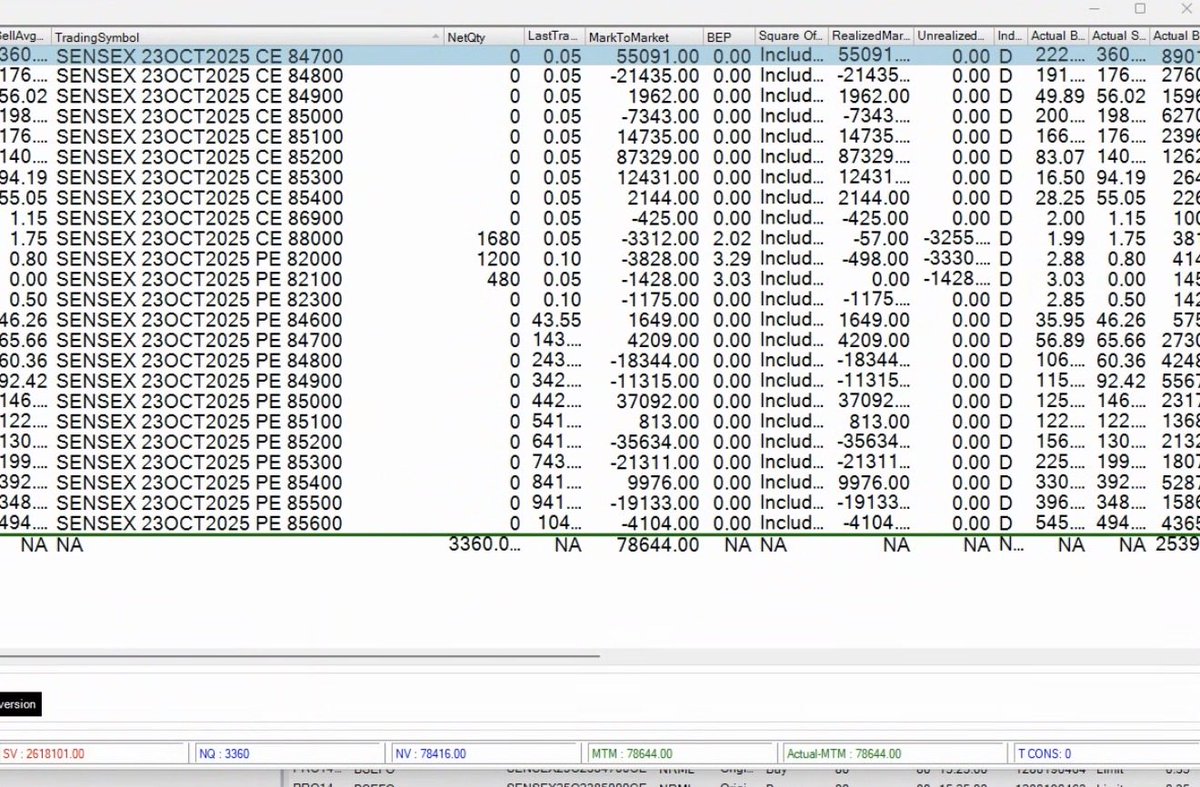
Task: Select the SENSEX 23OCT2025 PE 82100 symbol
Action: pyautogui.click(x=199, y=279)
